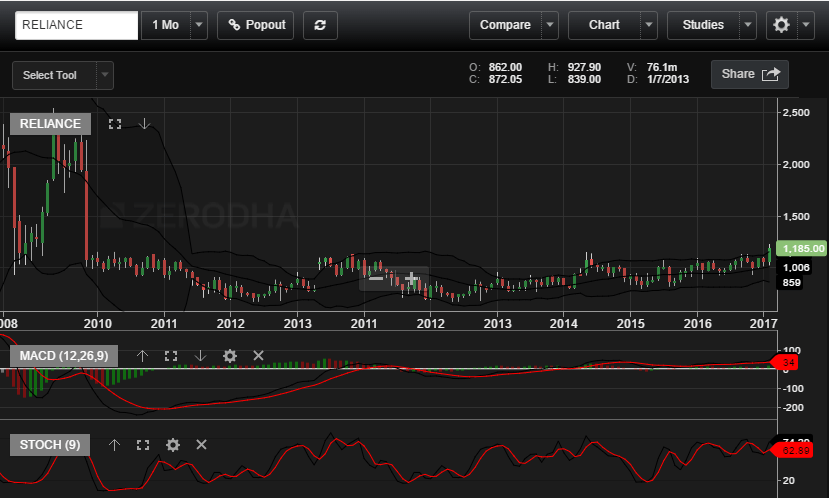829x498 pixels.
Task: Expand the Chart dropdown arrow
Action: tap(649, 25)
